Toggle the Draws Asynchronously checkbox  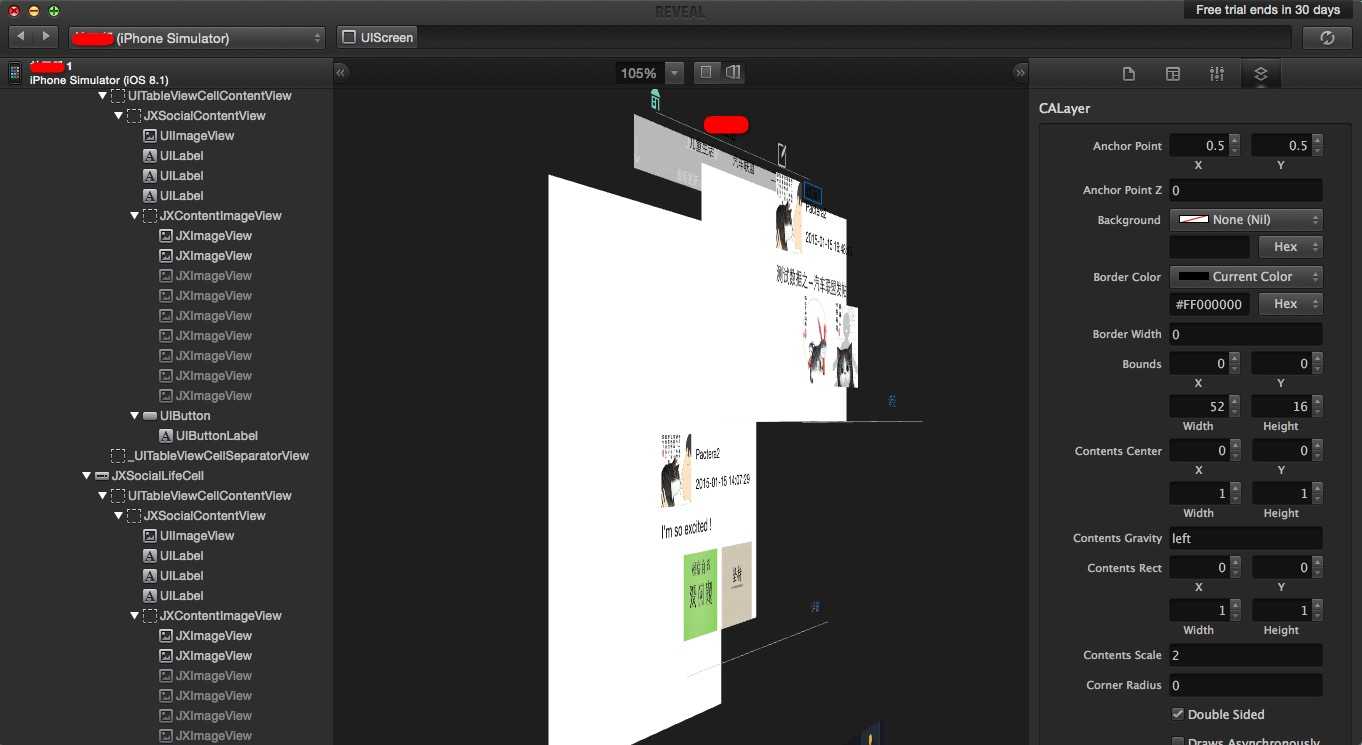tap(1178, 743)
